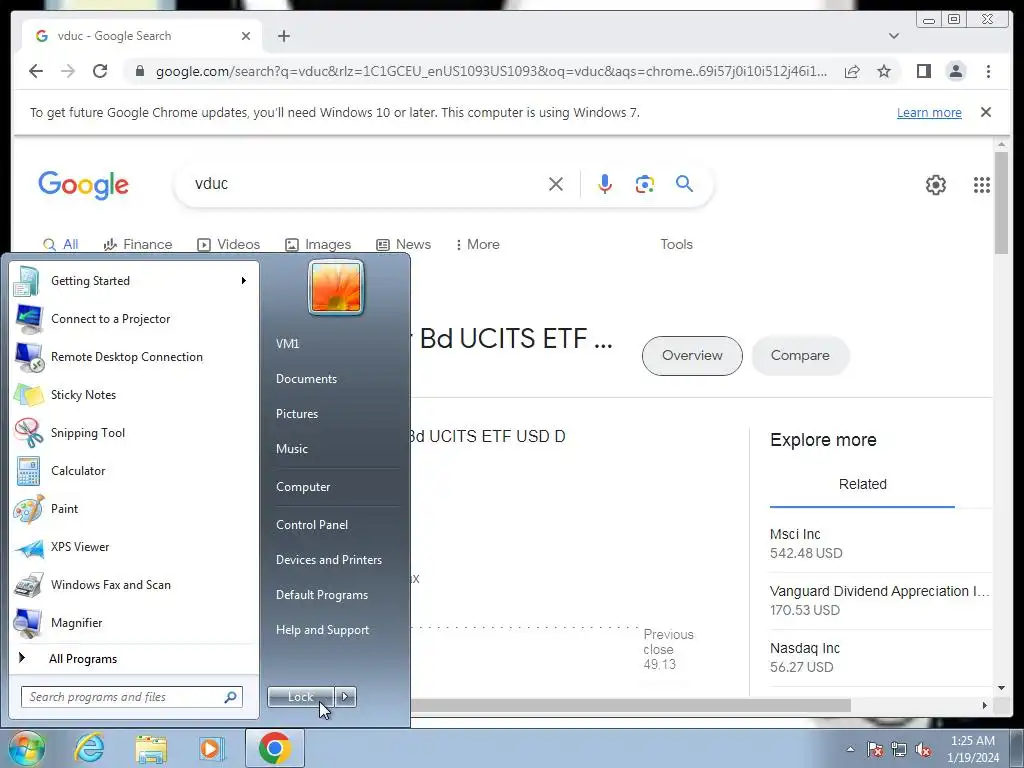
Task: Reload the page with refresh icon
Action: click(100, 71)
